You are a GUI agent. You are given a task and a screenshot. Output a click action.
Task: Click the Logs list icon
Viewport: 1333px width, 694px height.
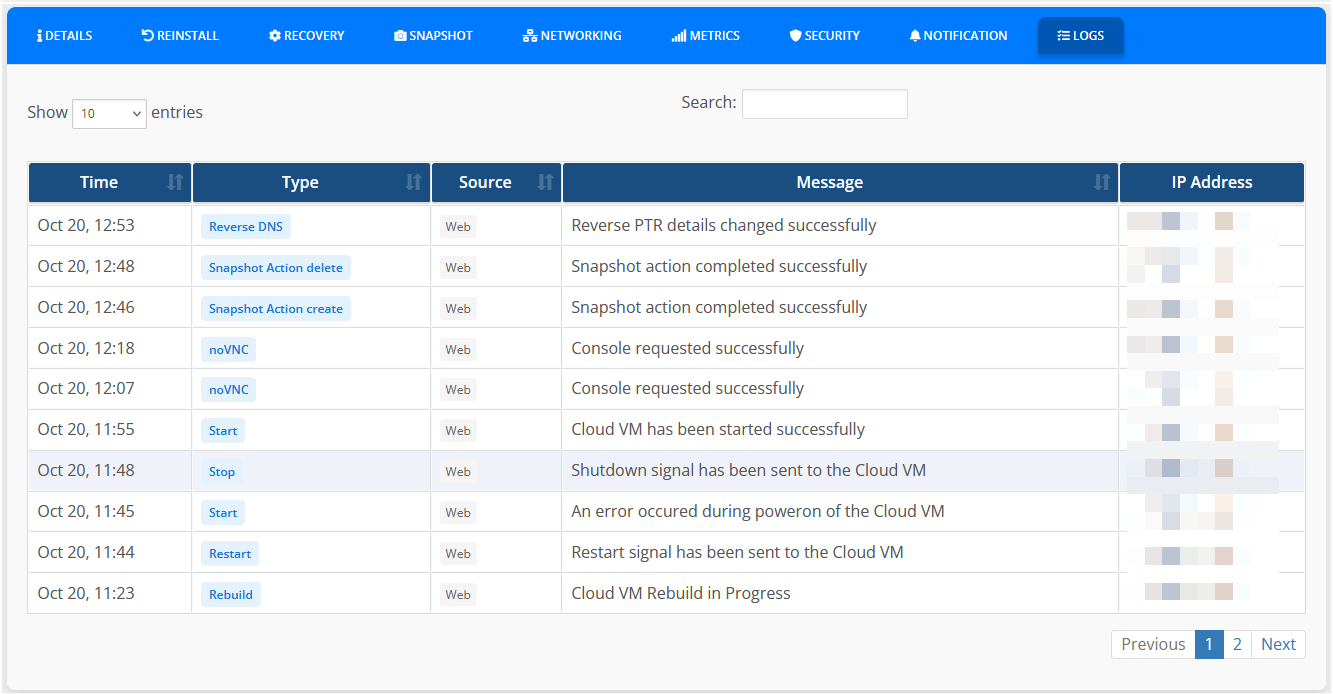1062,35
